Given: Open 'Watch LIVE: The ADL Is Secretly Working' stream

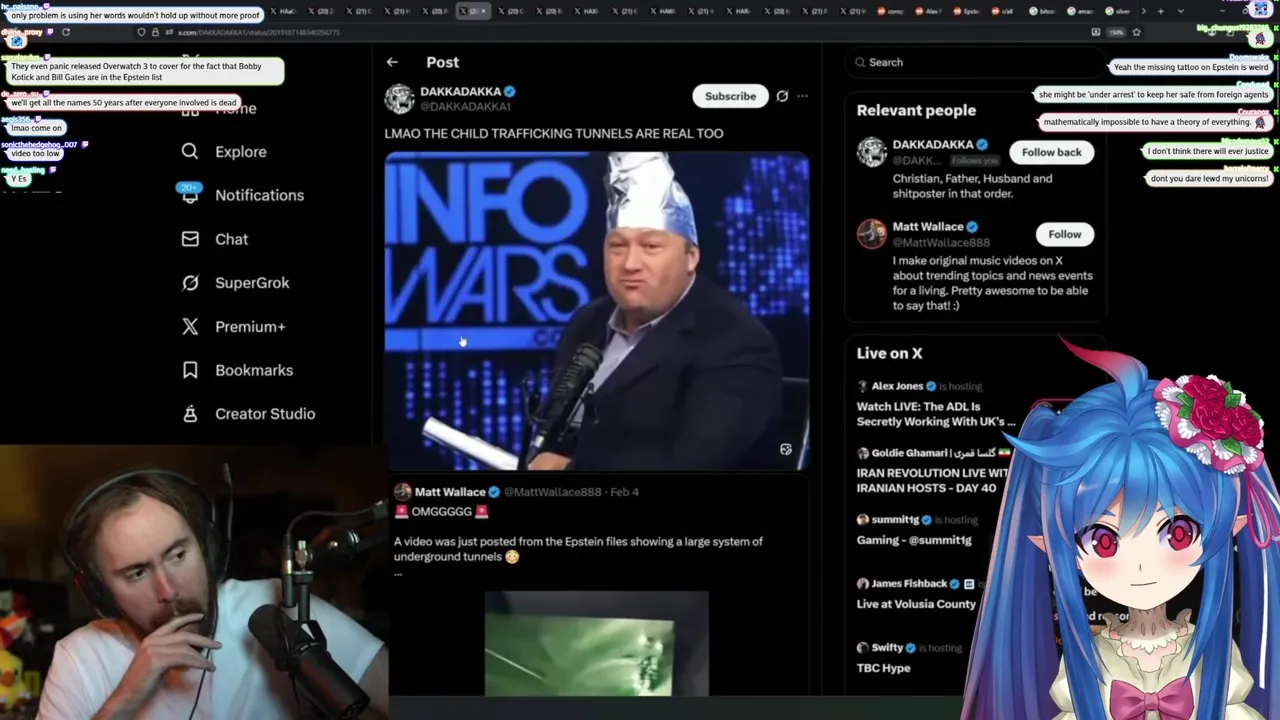Looking at the screenshot, I should click(936, 414).
